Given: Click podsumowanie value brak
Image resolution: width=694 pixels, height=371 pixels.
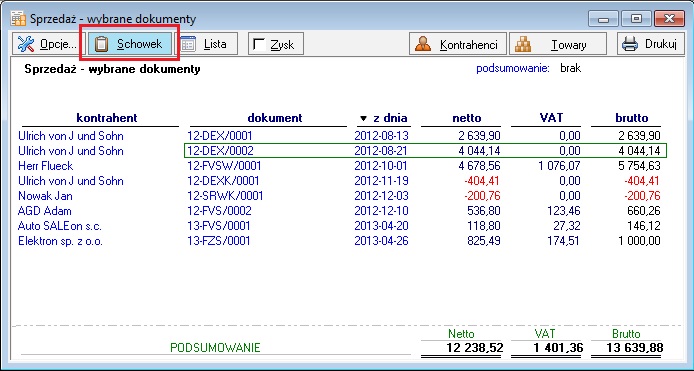Looking at the screenshot, I should pos(571,69).
